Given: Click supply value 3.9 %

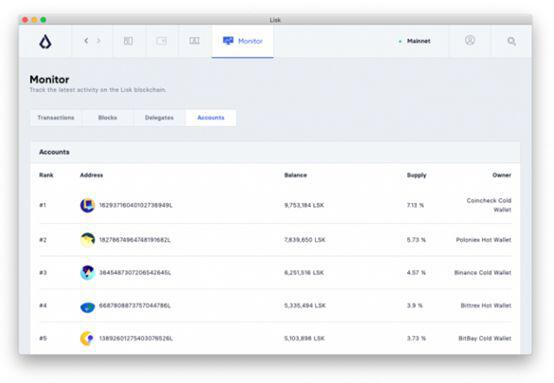Looking at the screenshot, I should click(415, 306).
